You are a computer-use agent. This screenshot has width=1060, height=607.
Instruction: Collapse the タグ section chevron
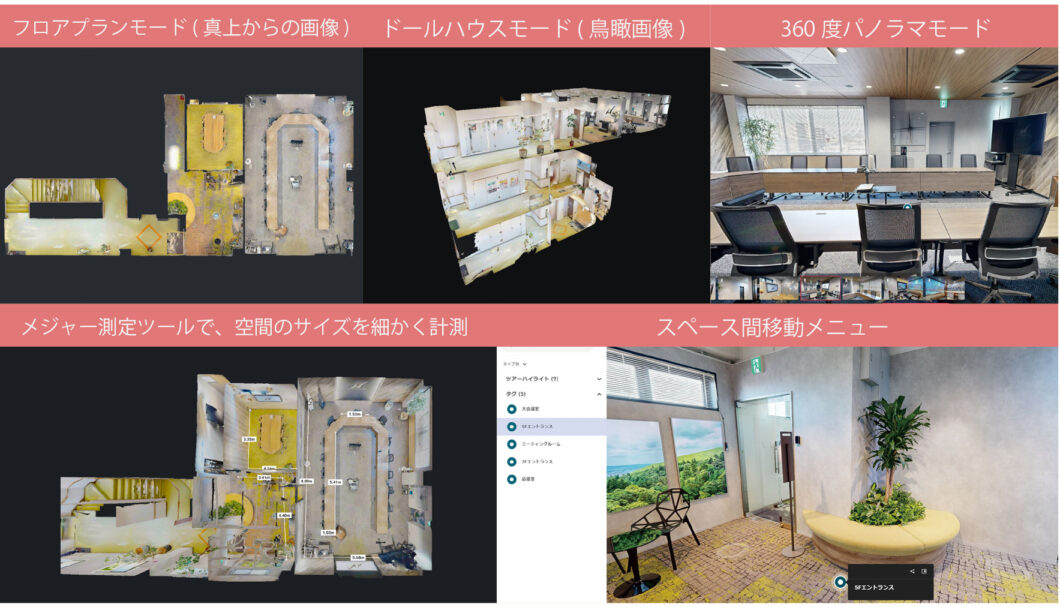[599, 394]
